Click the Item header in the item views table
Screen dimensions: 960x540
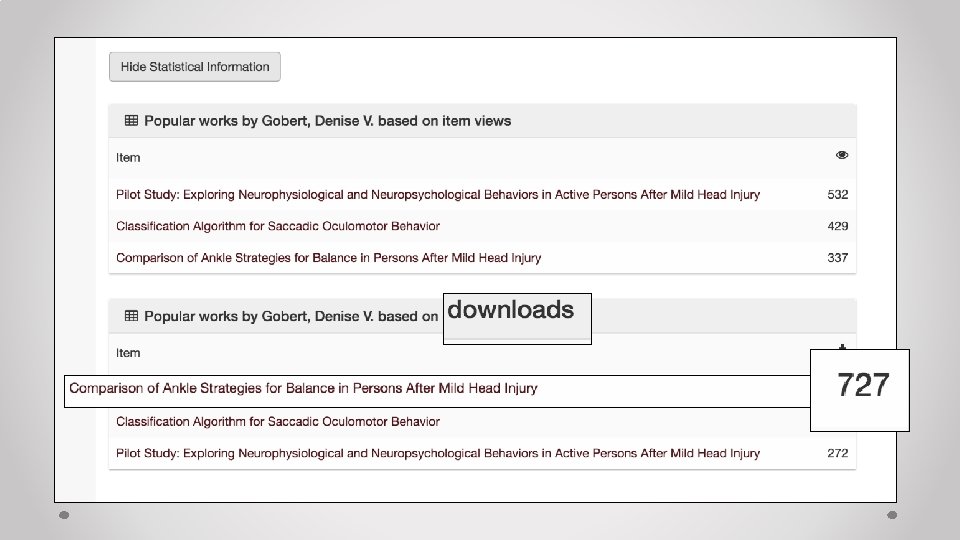click(128, 157)
